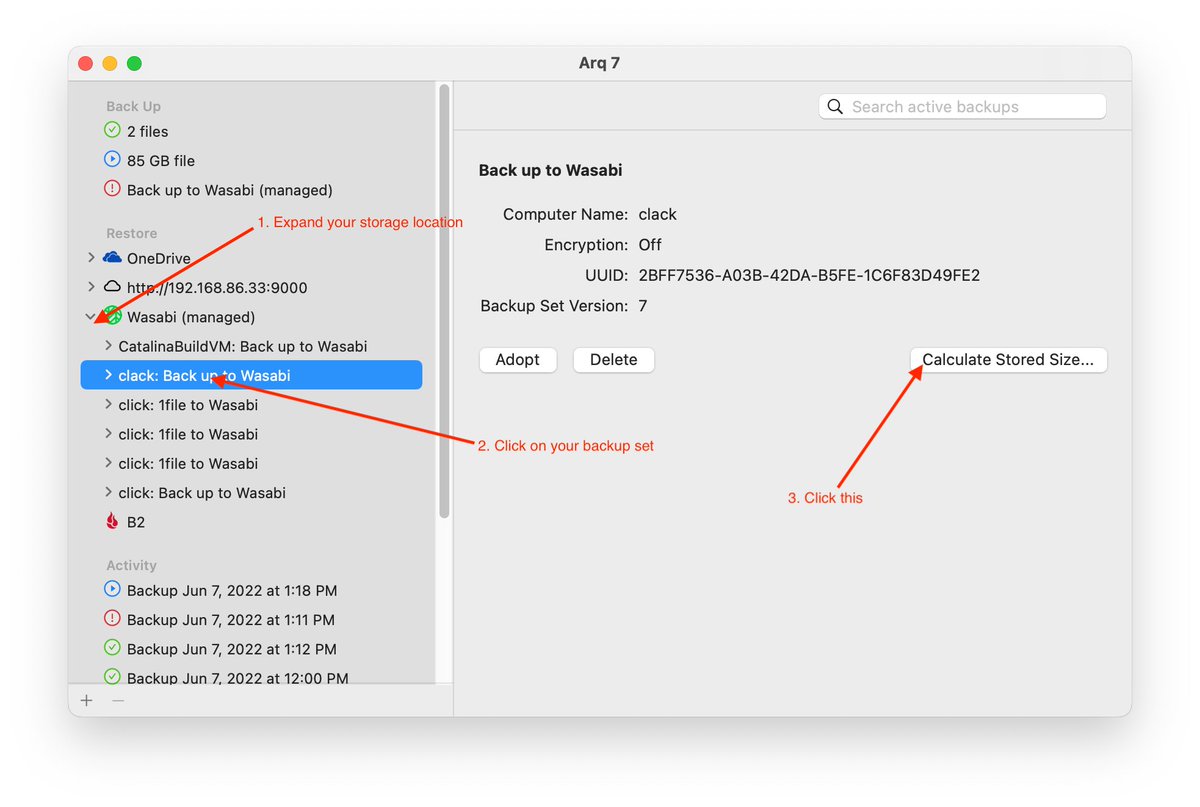
Task: Click the Delete button
Action: [x=614, y=360]
